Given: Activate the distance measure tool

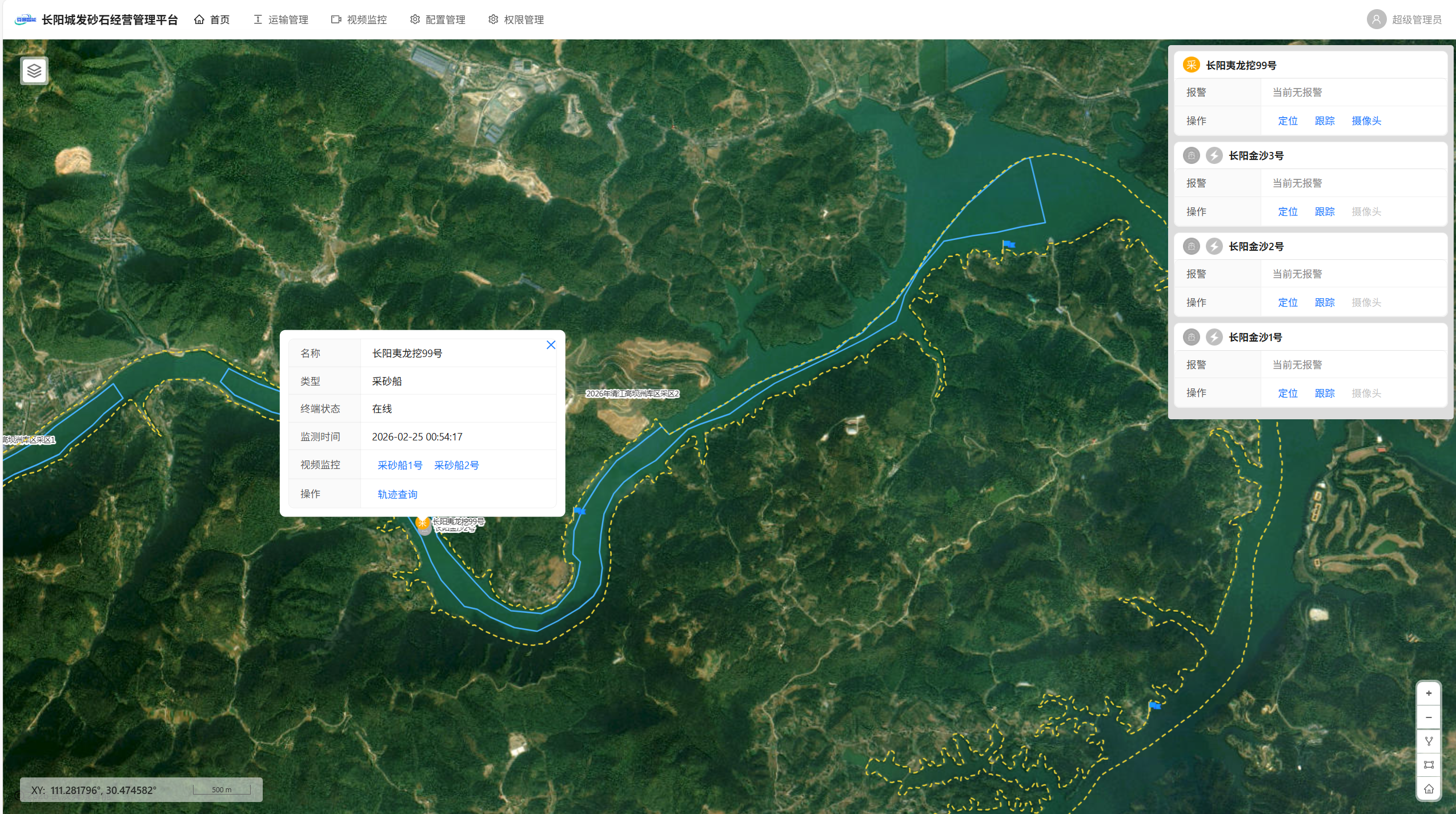Looking at the screenshot, I should pos(1428,741).
